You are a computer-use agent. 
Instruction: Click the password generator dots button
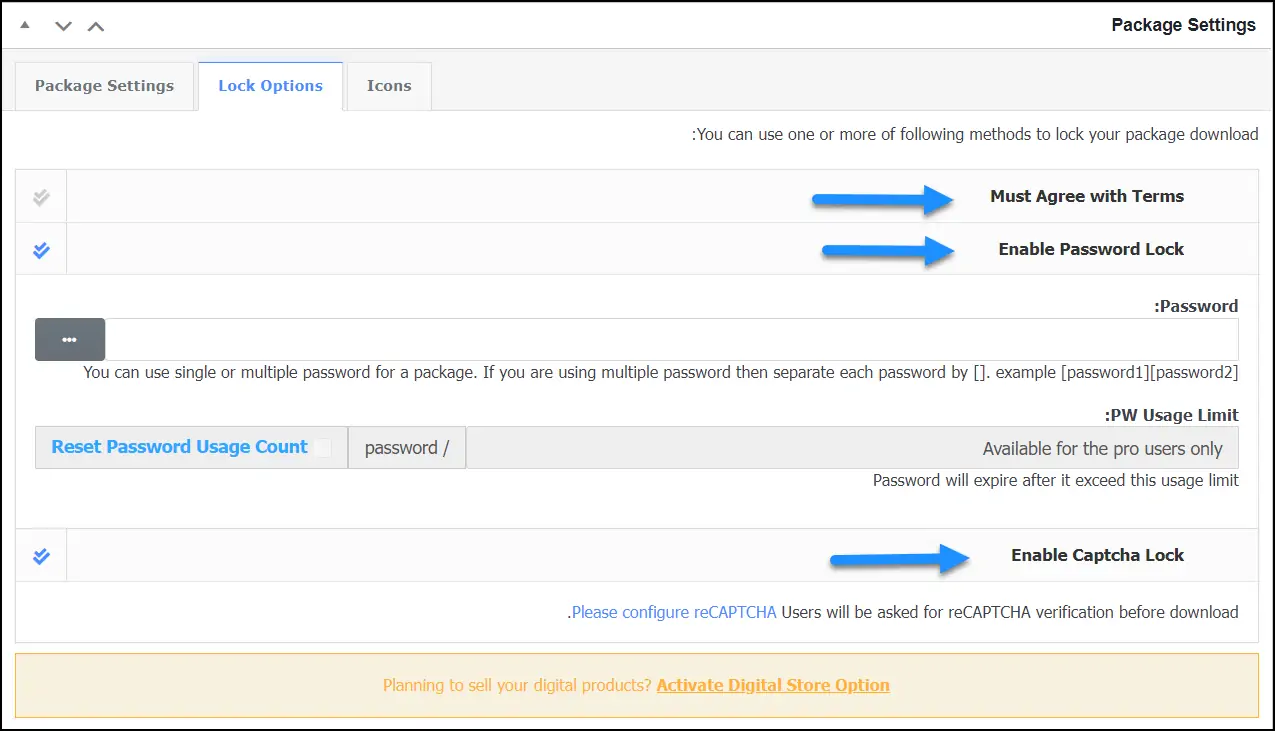(69, 340)
